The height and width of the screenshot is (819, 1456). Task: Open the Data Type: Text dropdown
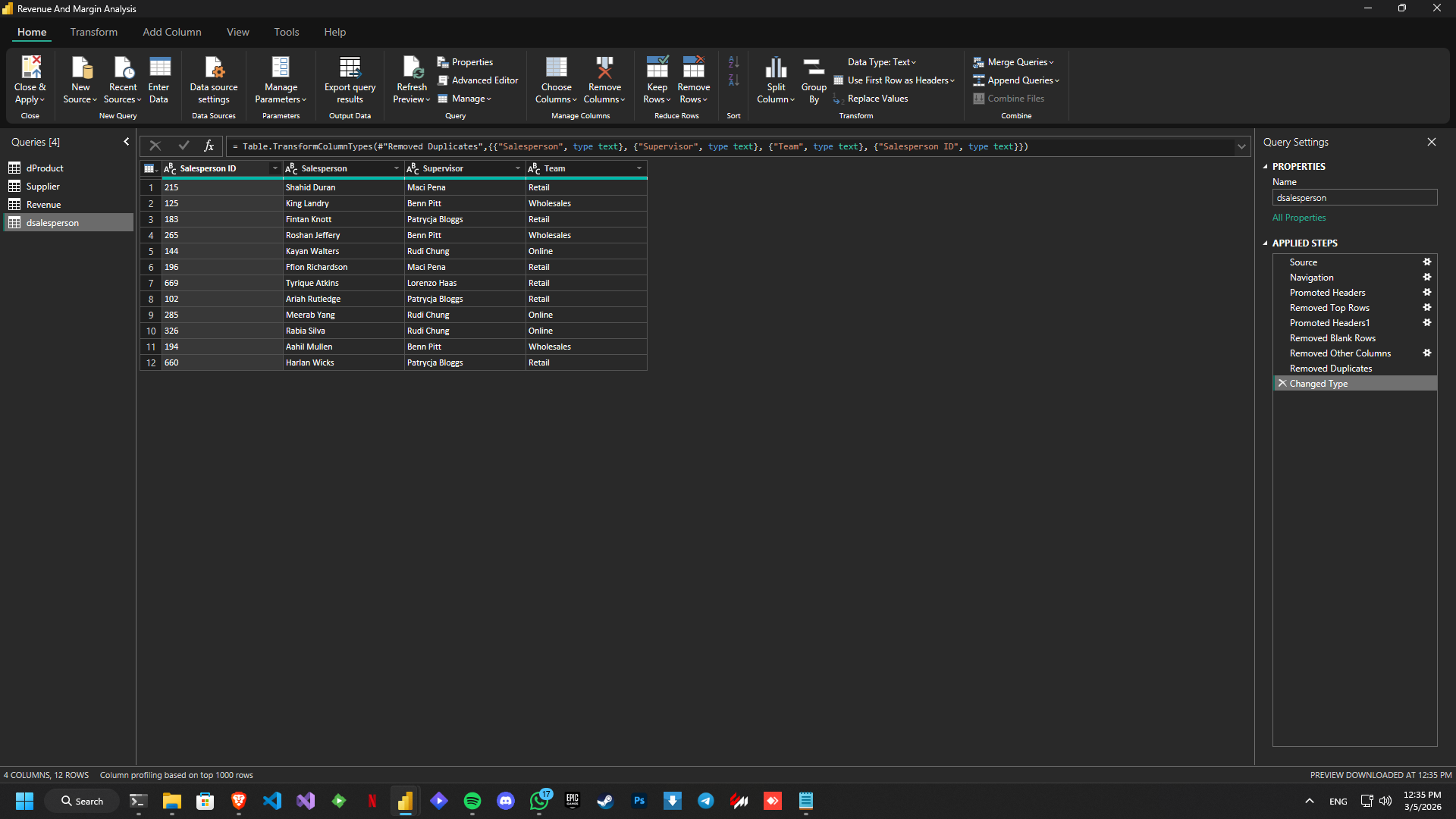(x=881, y=62)
